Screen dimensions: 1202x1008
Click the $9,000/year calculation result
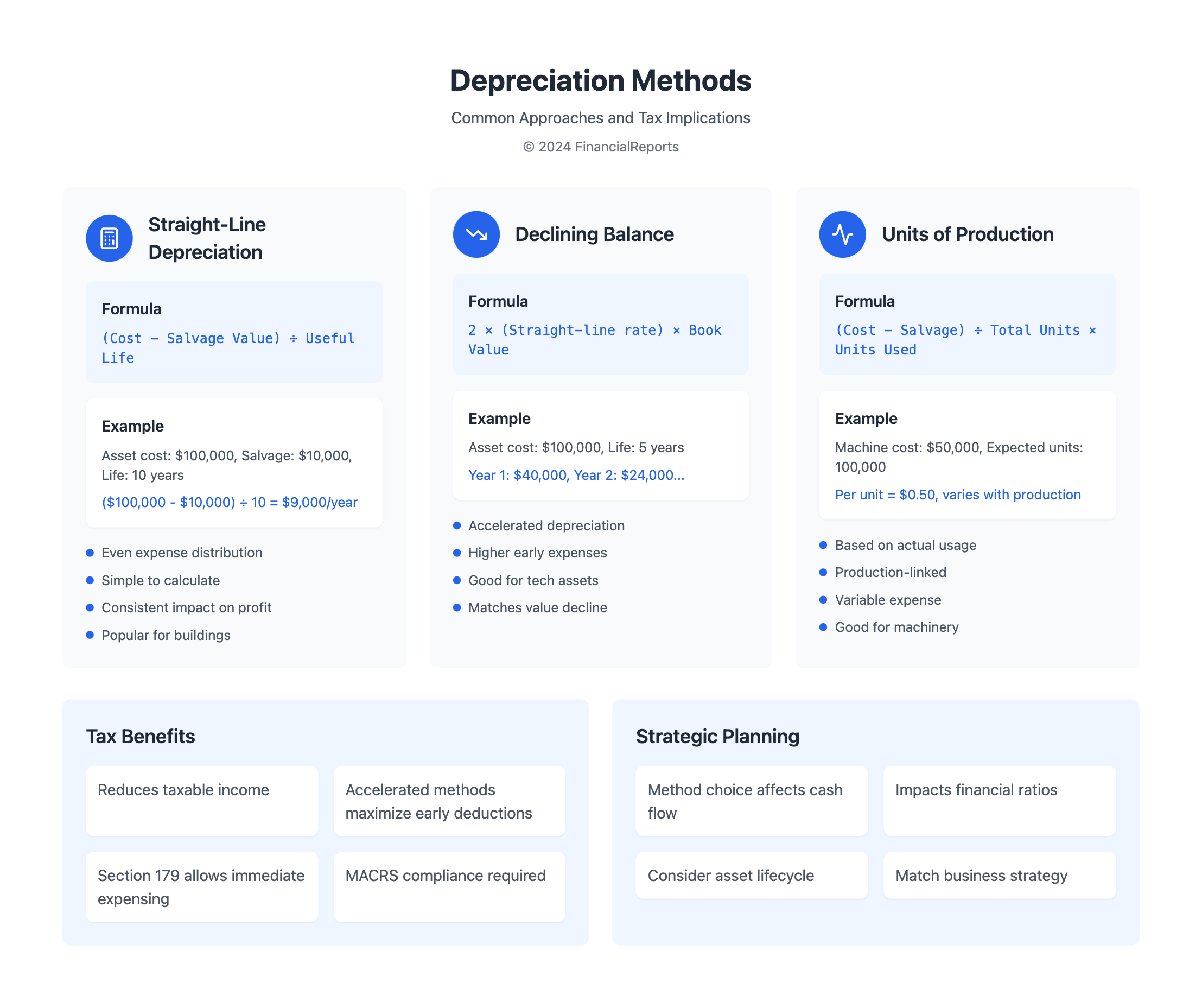point(230,502)
